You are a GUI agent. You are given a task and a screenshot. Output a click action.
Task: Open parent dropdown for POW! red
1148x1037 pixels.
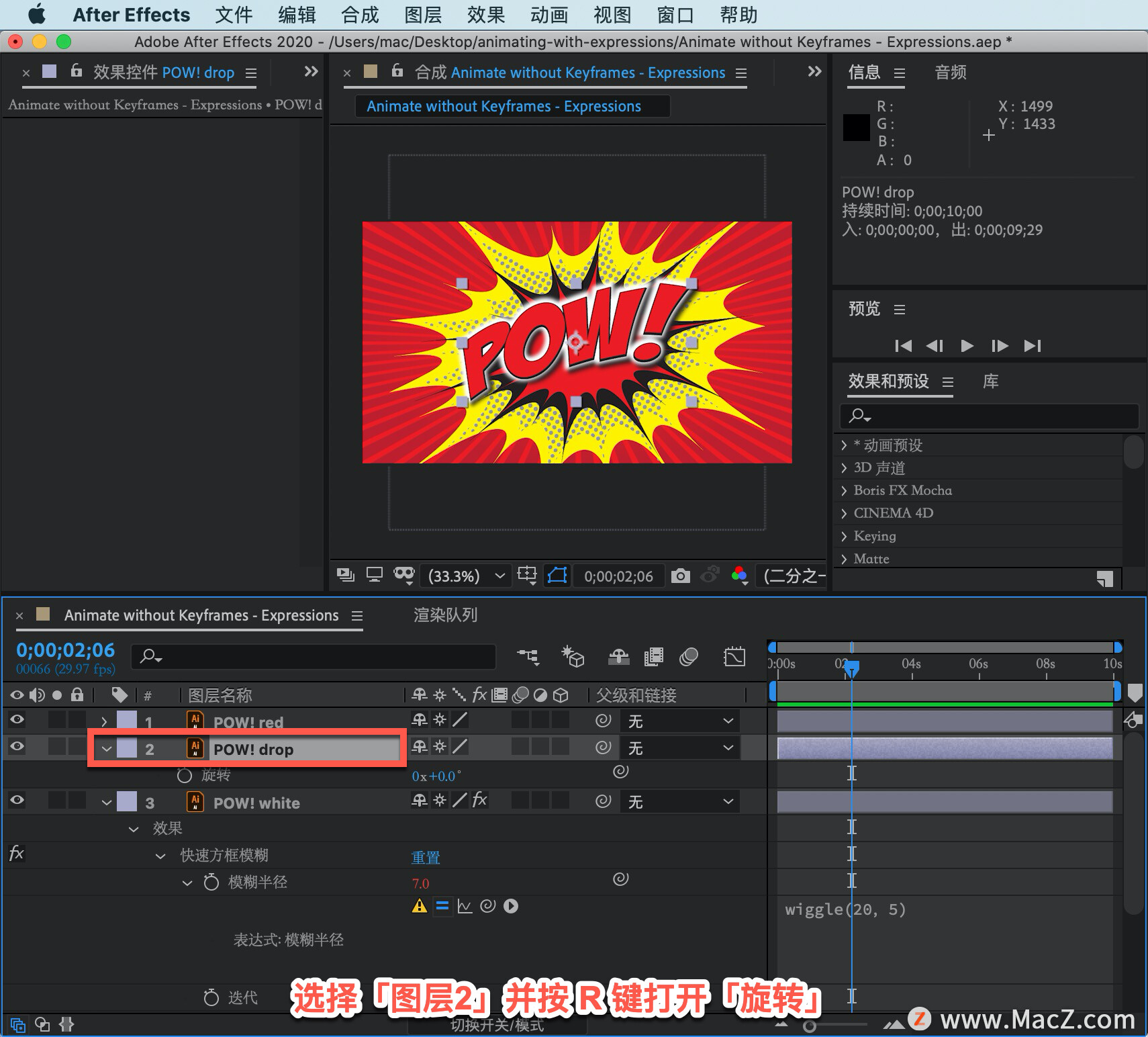point(679,721)
